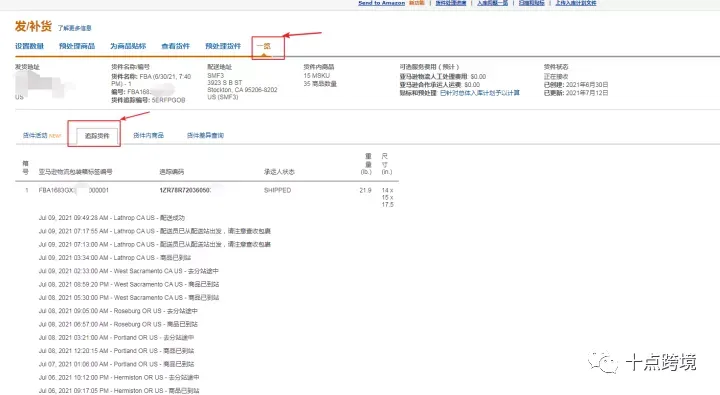The width and height of the screenshot is (720, 395).
Task: Click event Jul 09, 2021 07:17:55 AM Lathrop
Action: click(x=155, y=231)
